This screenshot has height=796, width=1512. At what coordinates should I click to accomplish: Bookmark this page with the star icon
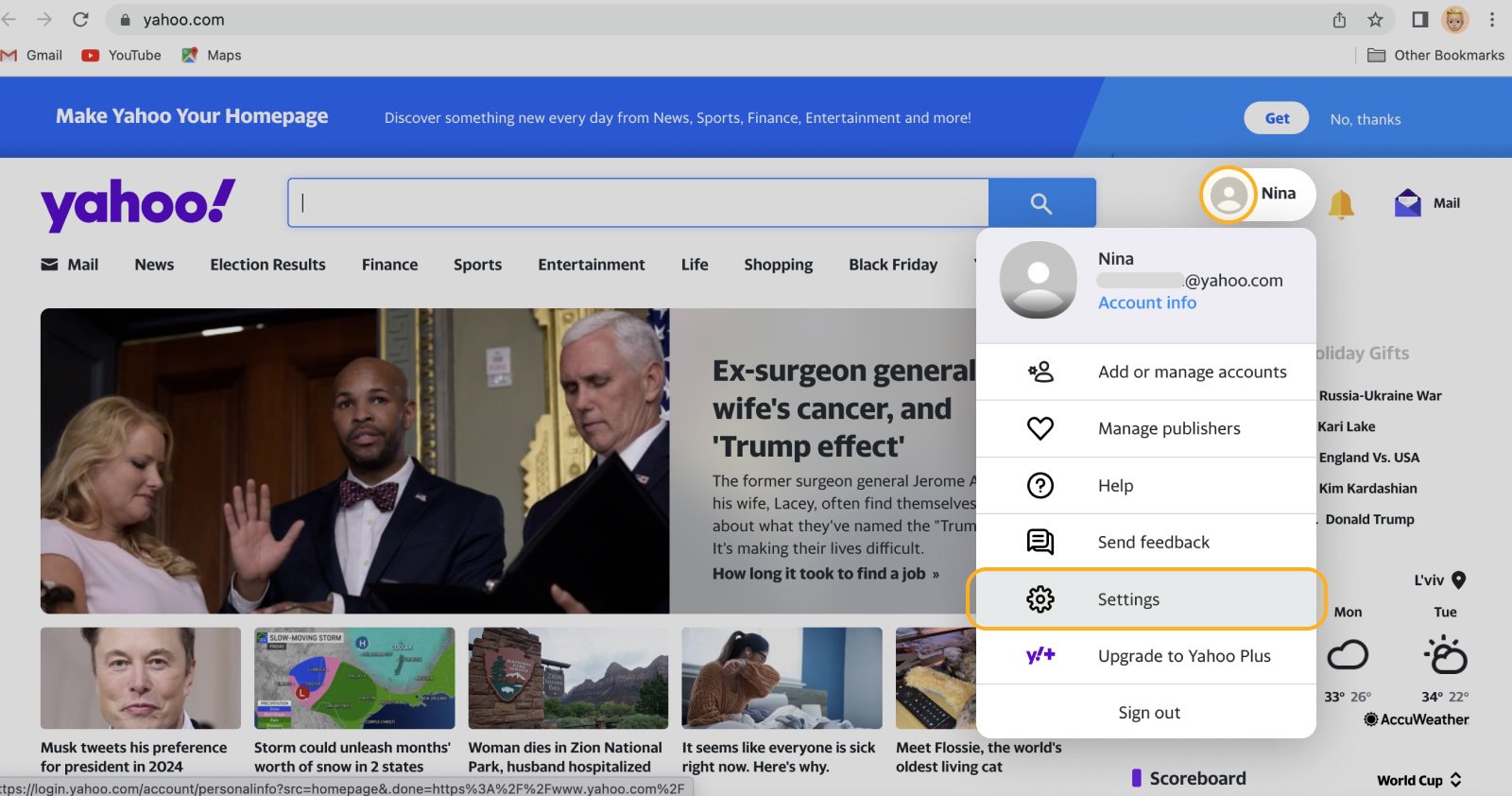coord(1375,20)
